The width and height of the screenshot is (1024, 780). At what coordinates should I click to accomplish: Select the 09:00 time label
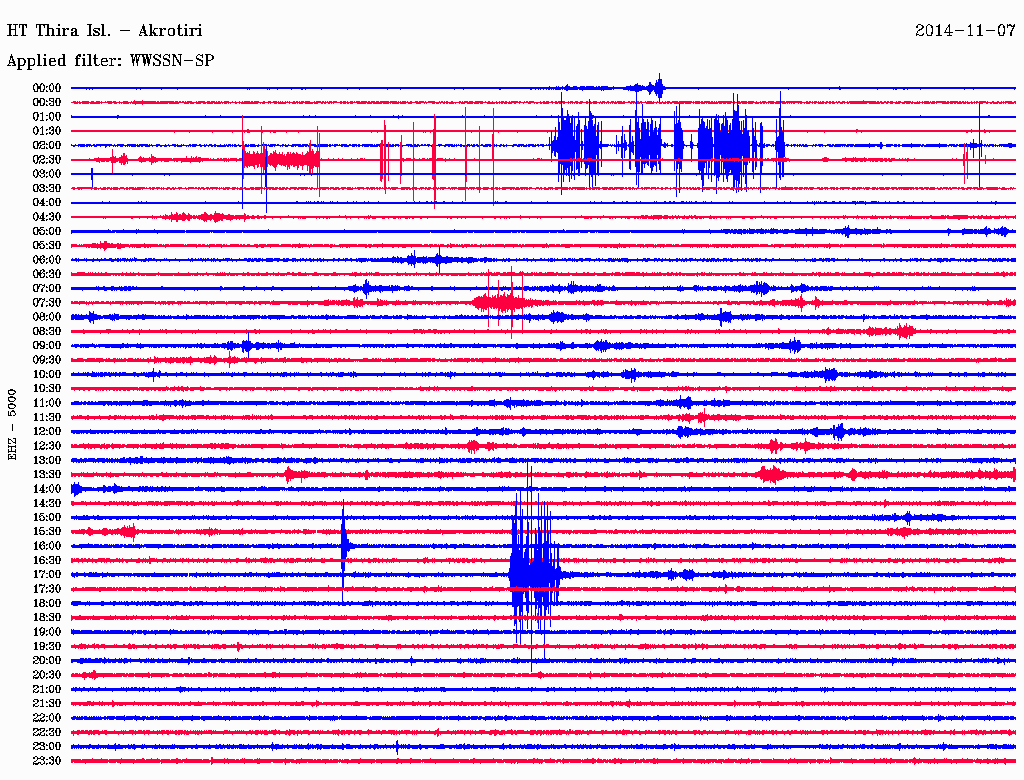(x=47, y=346)
